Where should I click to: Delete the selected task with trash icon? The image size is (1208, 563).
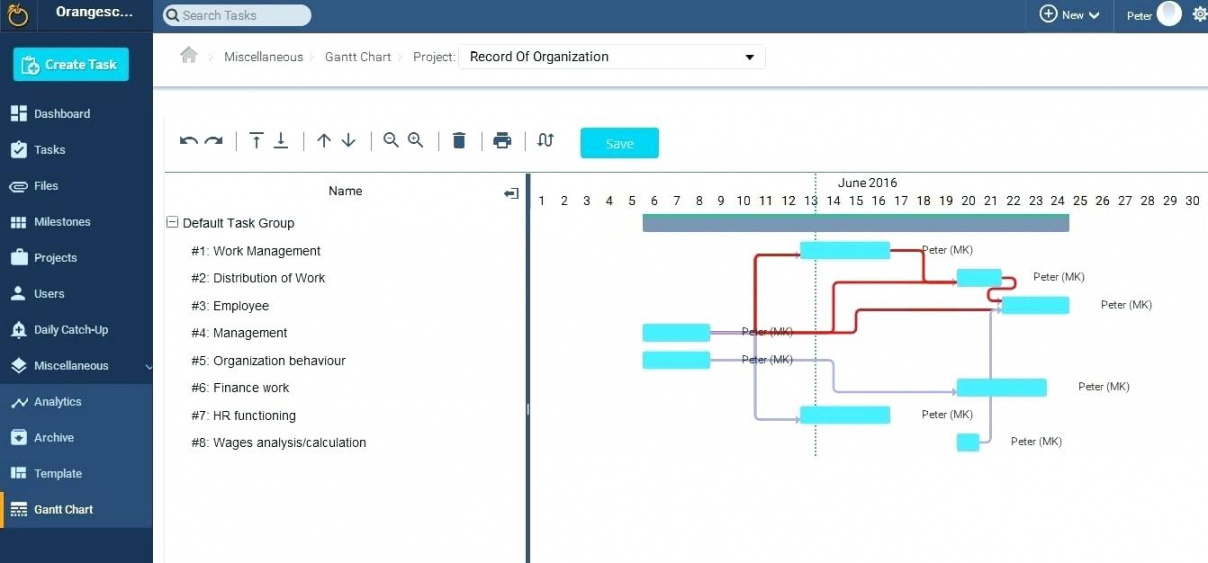tap(459, 141)
